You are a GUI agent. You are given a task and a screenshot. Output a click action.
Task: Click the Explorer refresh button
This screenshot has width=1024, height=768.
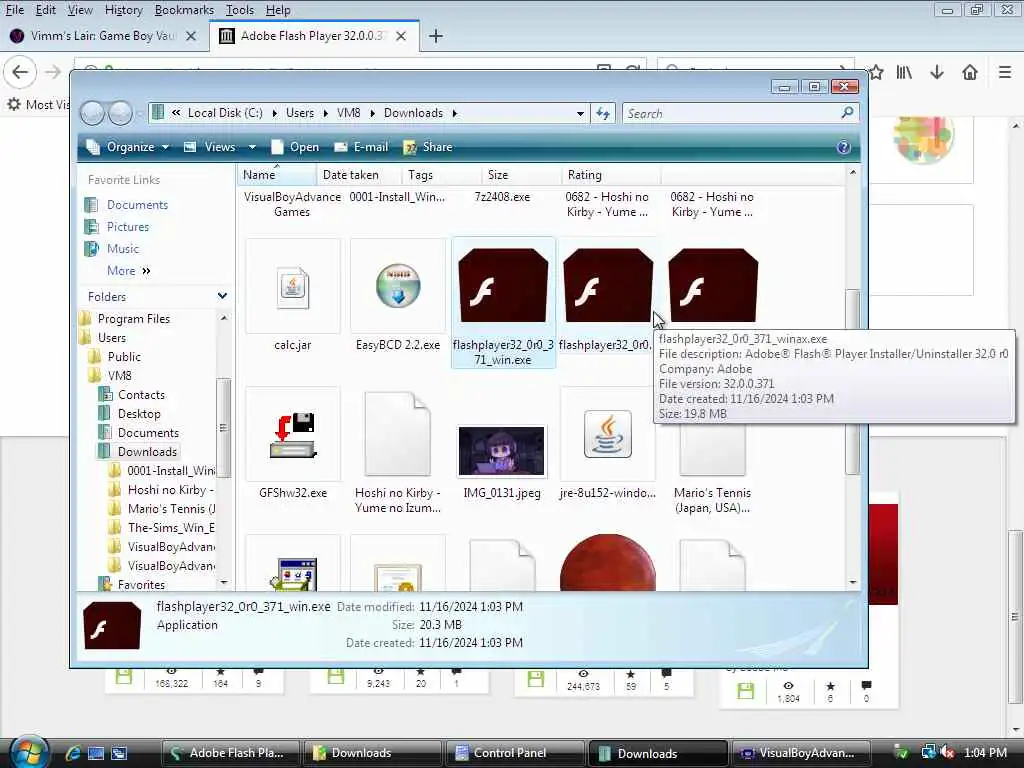(603, 114)
